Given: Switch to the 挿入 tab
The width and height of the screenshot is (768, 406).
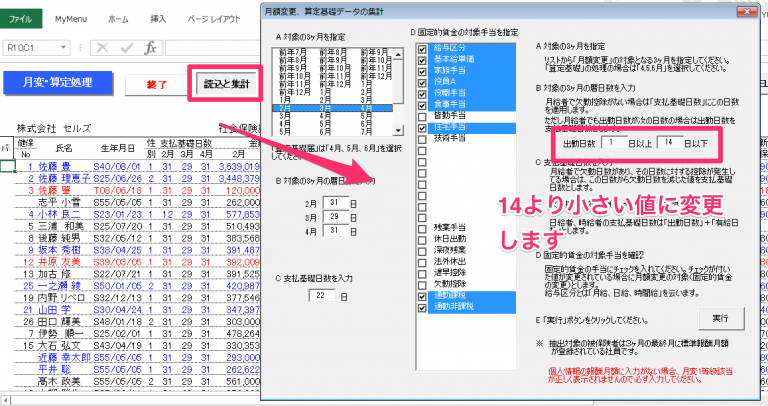Looking at the screenshot, I should pos(158,19).
